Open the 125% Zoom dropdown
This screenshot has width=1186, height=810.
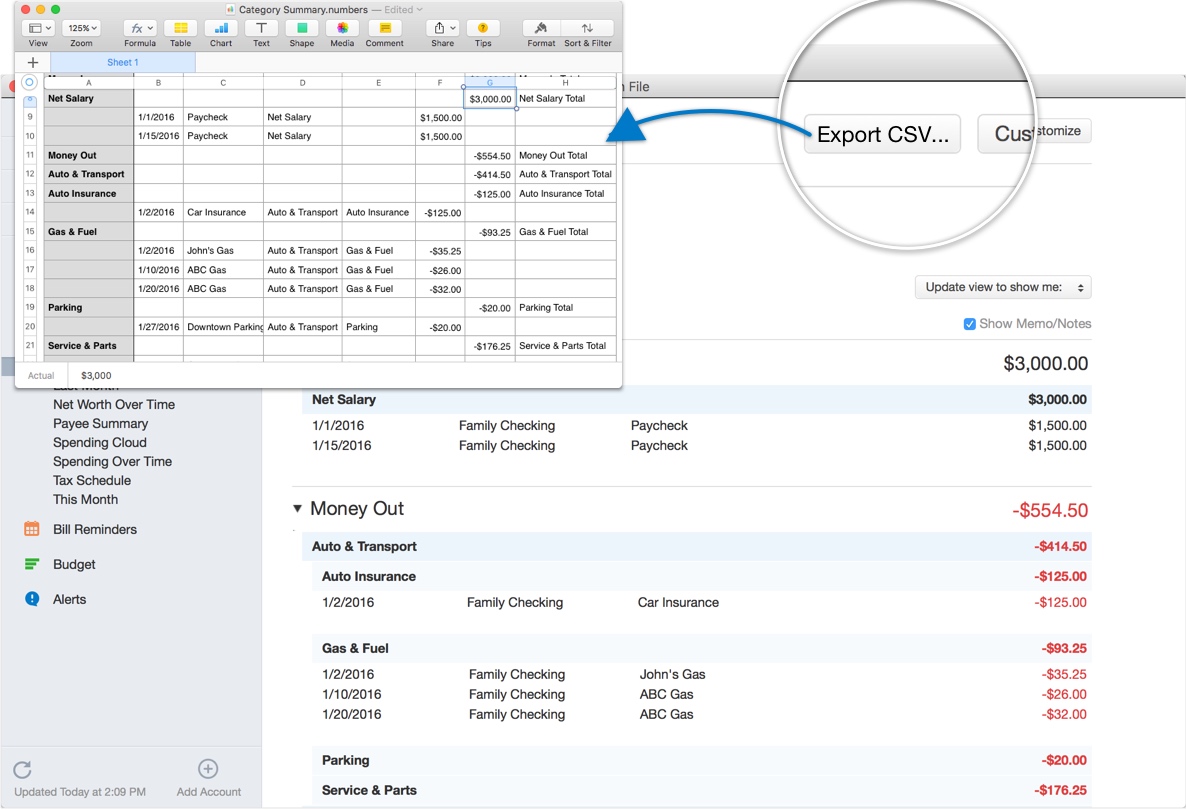click(x=82, y=28)
